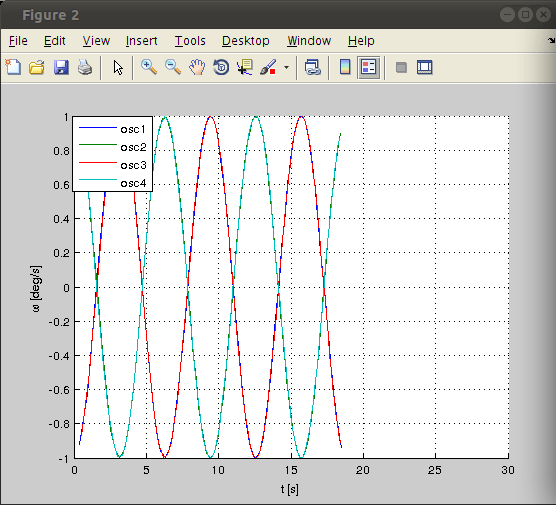Open the Window menu
The height and width of the screenshot is (505, 556).
309,41
